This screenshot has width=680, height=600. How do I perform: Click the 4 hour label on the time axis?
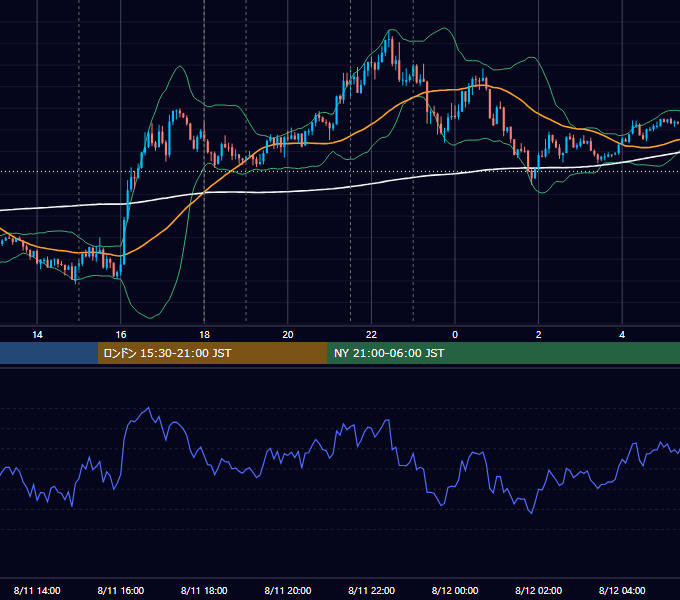point(622,335)
